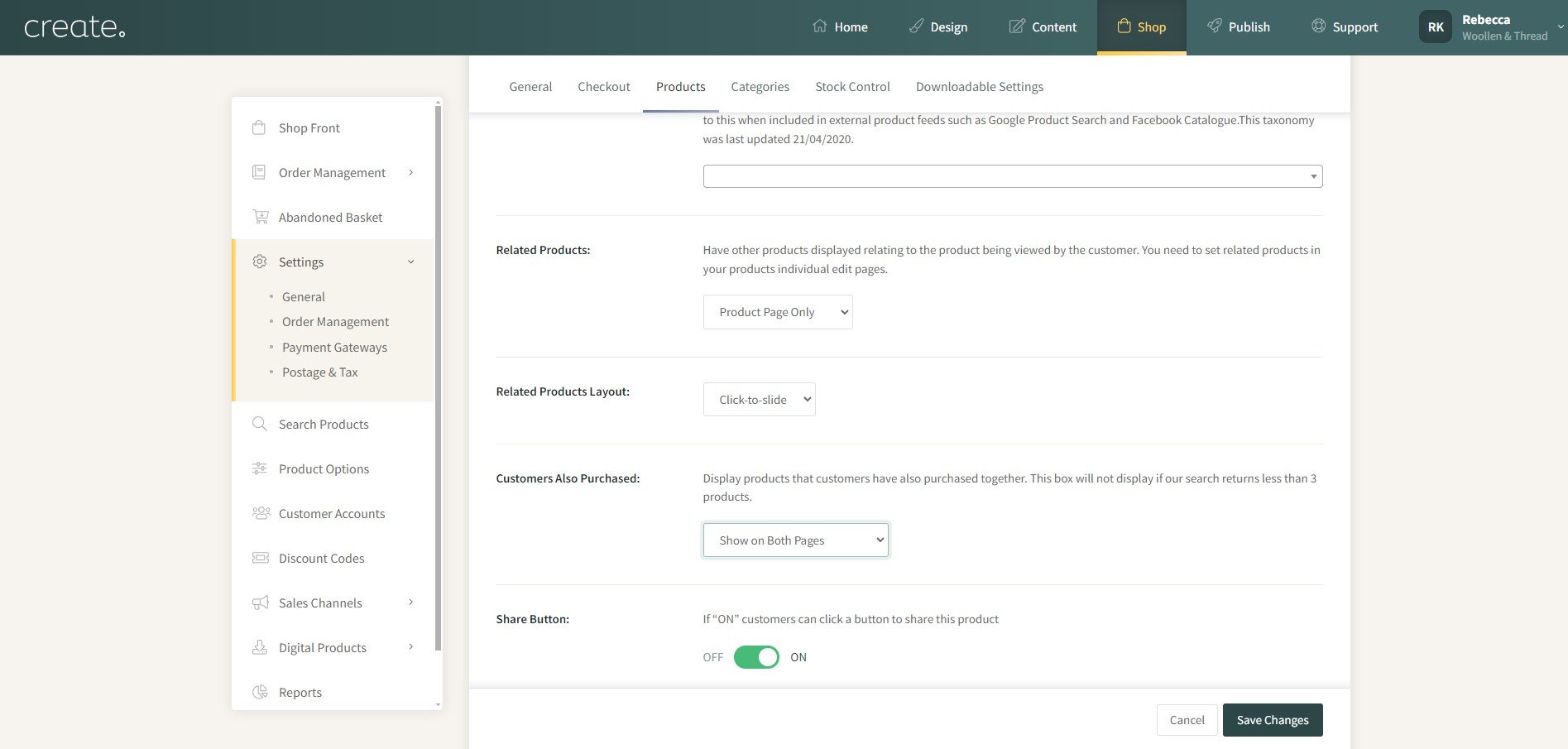
Task: Click the Design label in the top navigation
Action: tap(949, 26)
